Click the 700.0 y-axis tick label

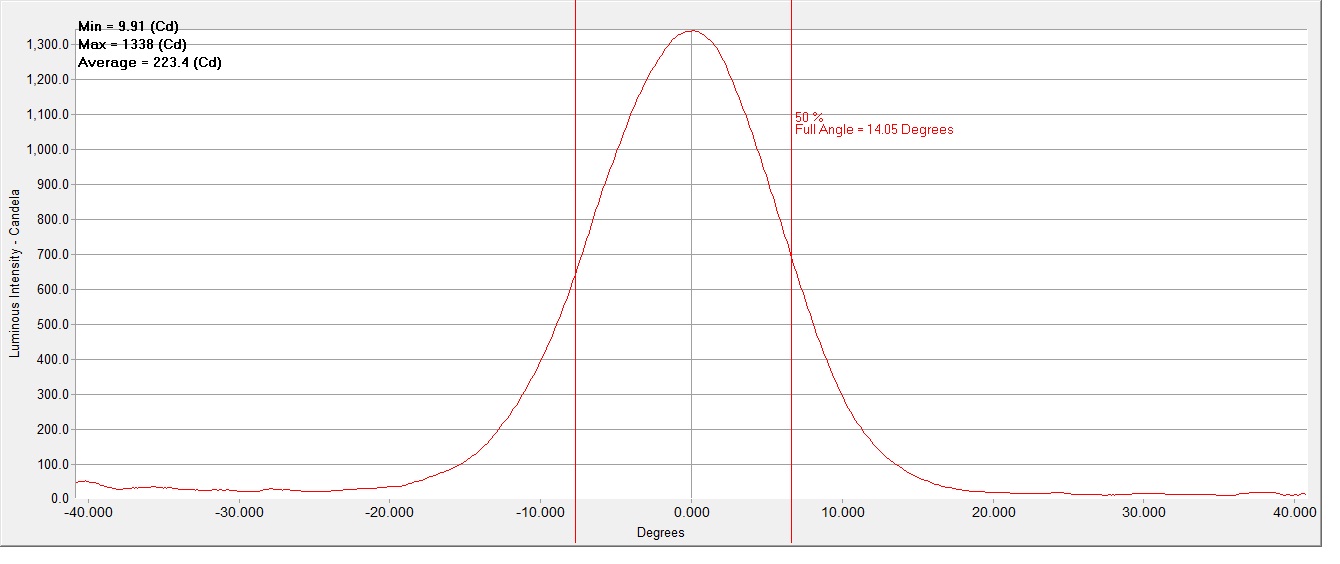point(51,255)
